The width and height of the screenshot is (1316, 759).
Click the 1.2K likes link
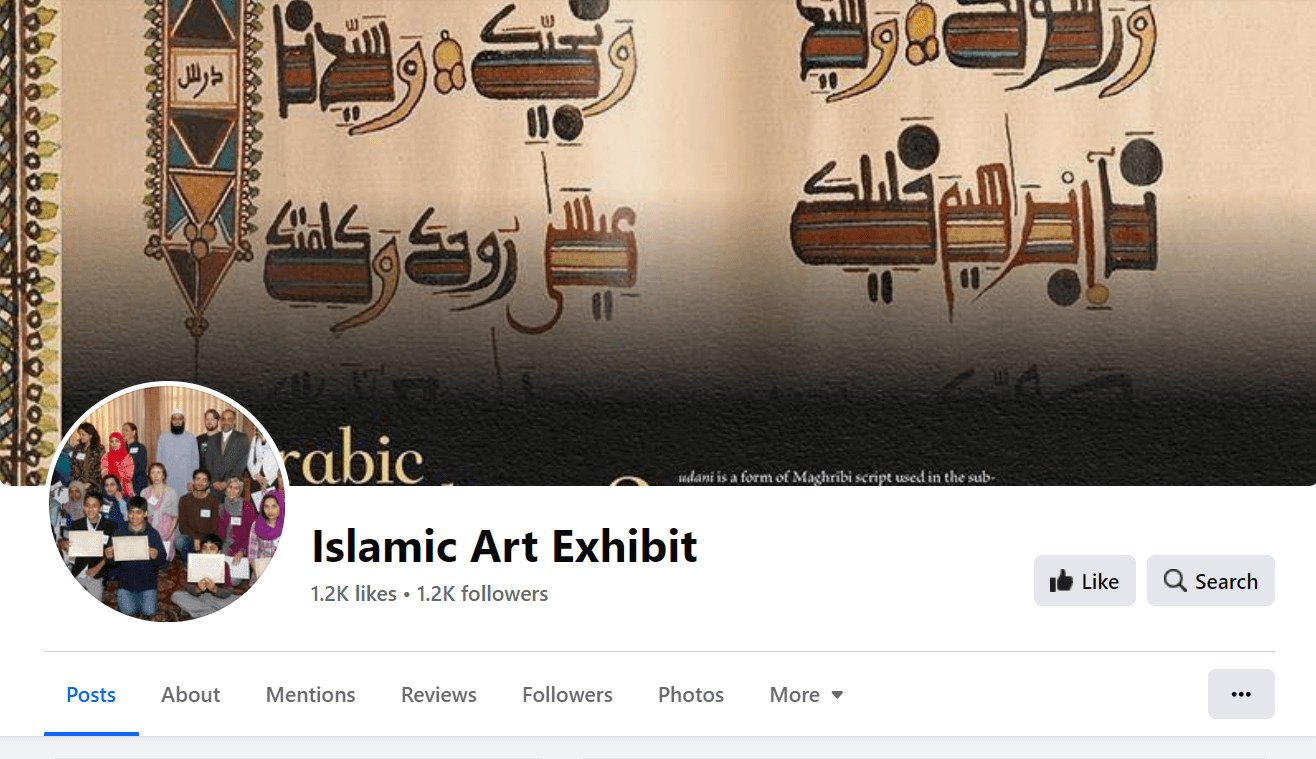pyautogui.click(x=354, y=594)
